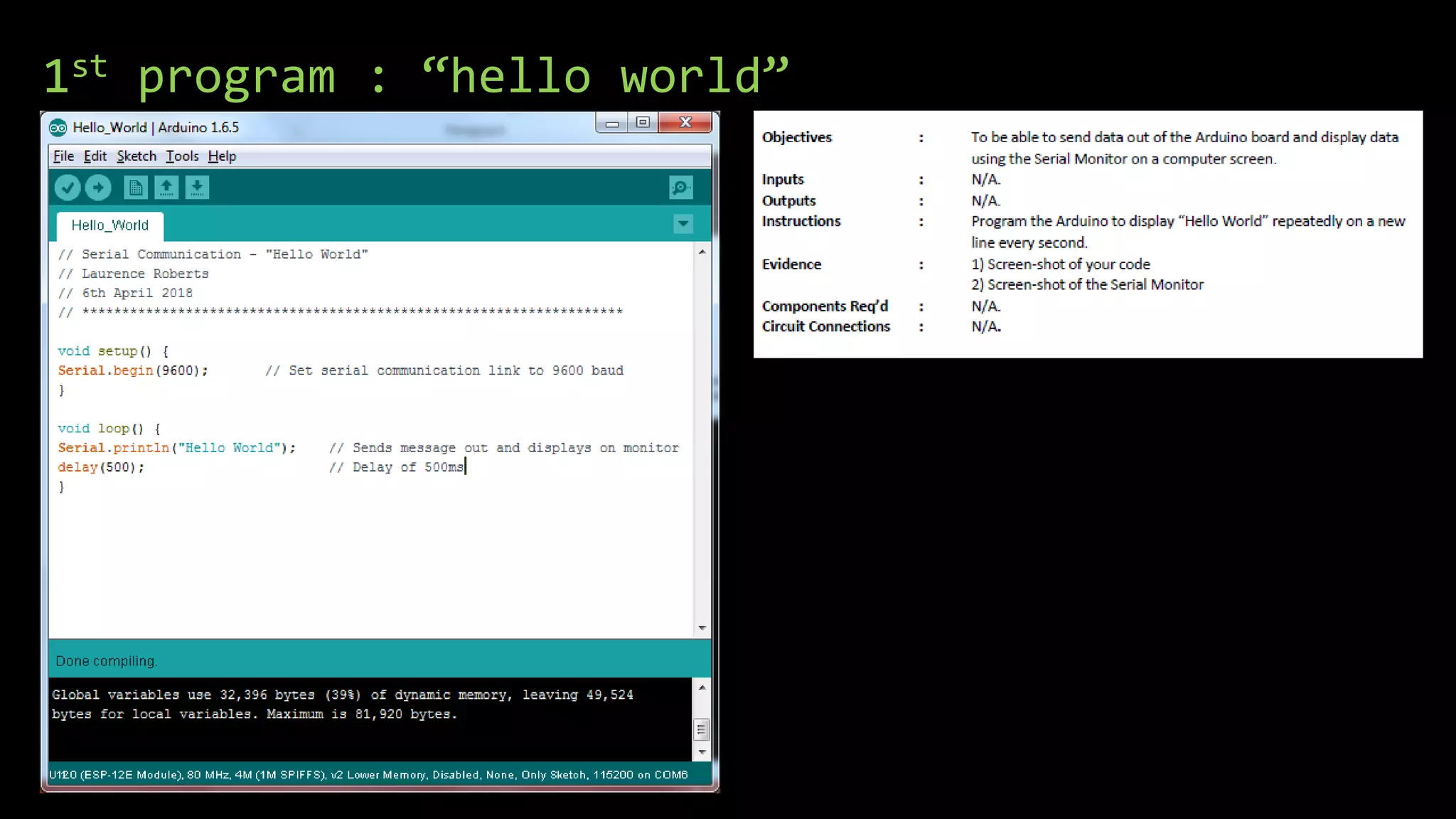This screenshot has height=819, width=1456.
Task: Open a sketch with the up-arrow icon
Action: [166, 188]
